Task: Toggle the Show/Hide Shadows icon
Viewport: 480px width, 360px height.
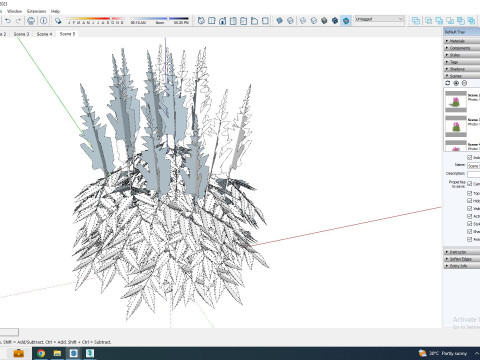Action: pyautogui.click(x=58, y=21)
